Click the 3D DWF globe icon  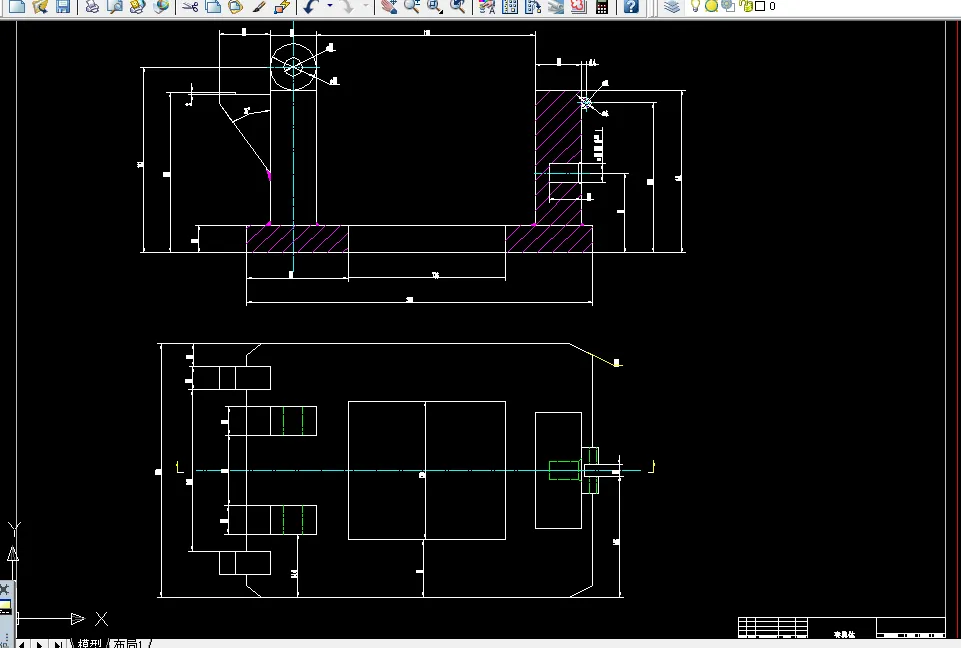(161, 7)
